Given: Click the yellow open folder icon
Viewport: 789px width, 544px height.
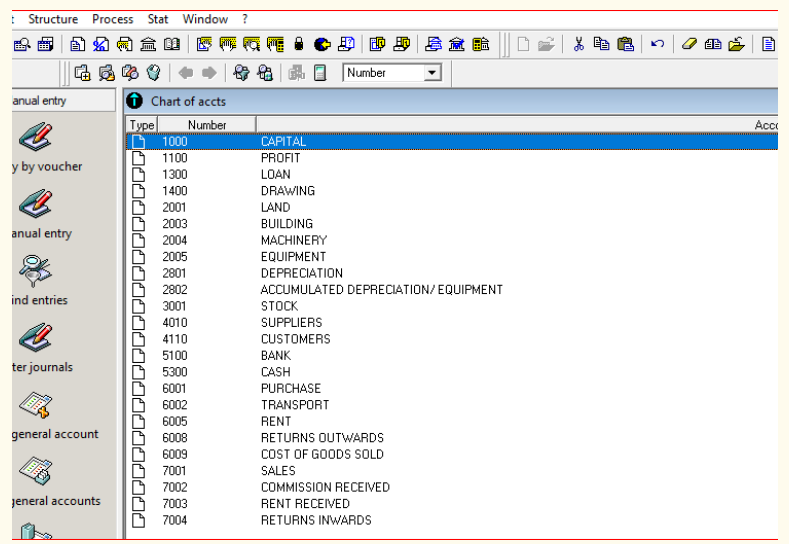Looking at the screenshot, I should click(736, 44).
